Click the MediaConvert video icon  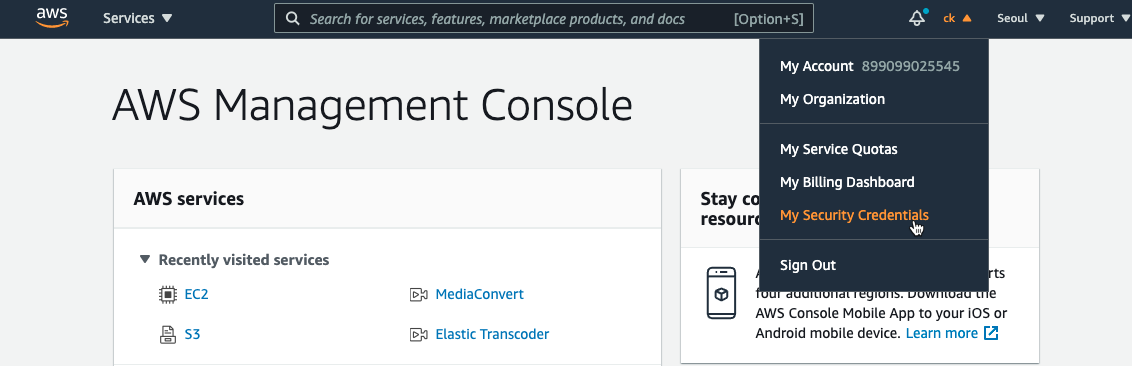419,295
